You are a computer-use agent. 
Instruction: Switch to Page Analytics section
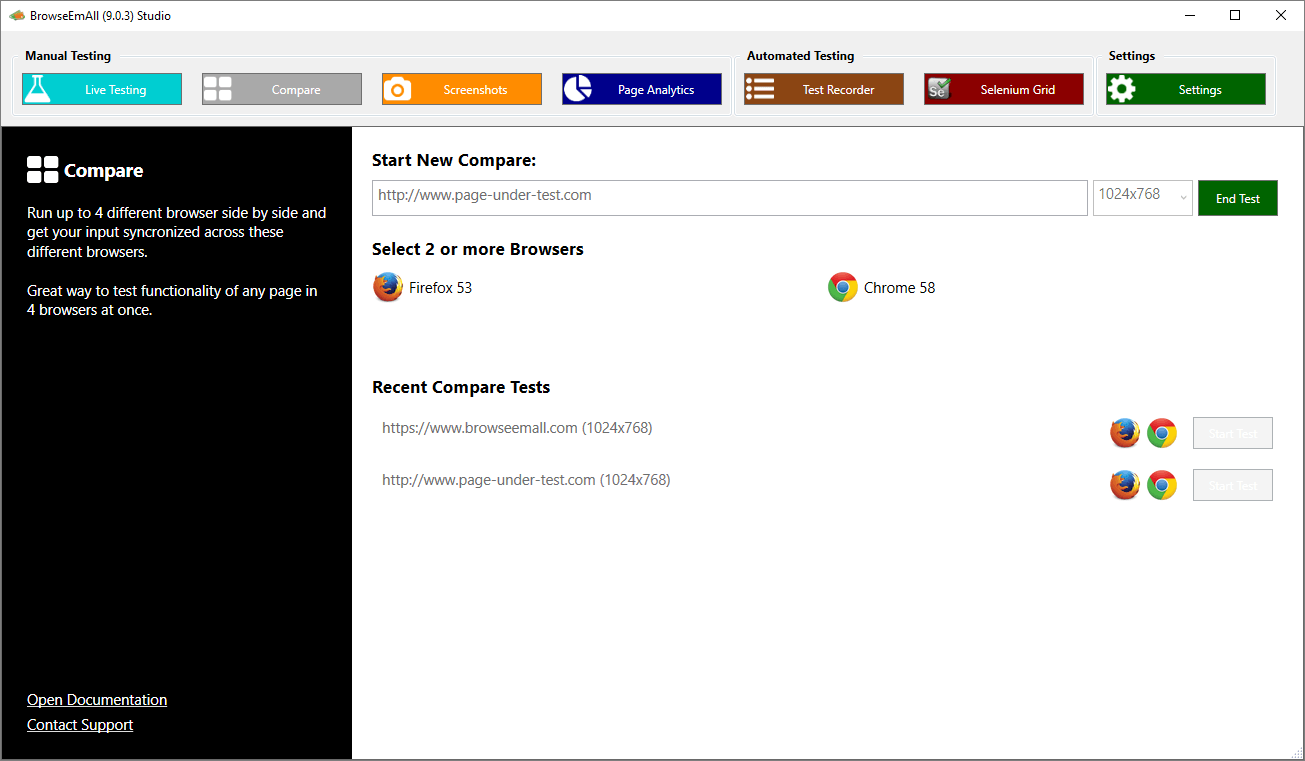655,90
